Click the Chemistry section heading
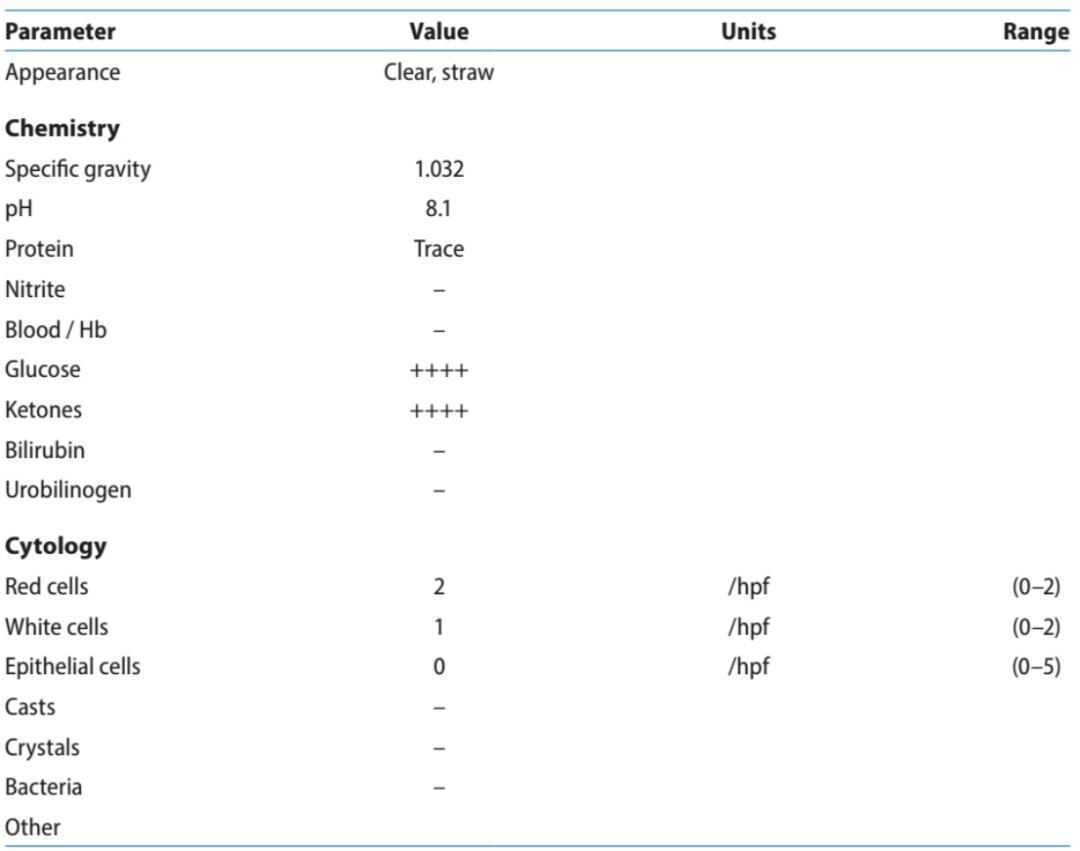Viewport: 1080px width, 851px height. point(62,129)
